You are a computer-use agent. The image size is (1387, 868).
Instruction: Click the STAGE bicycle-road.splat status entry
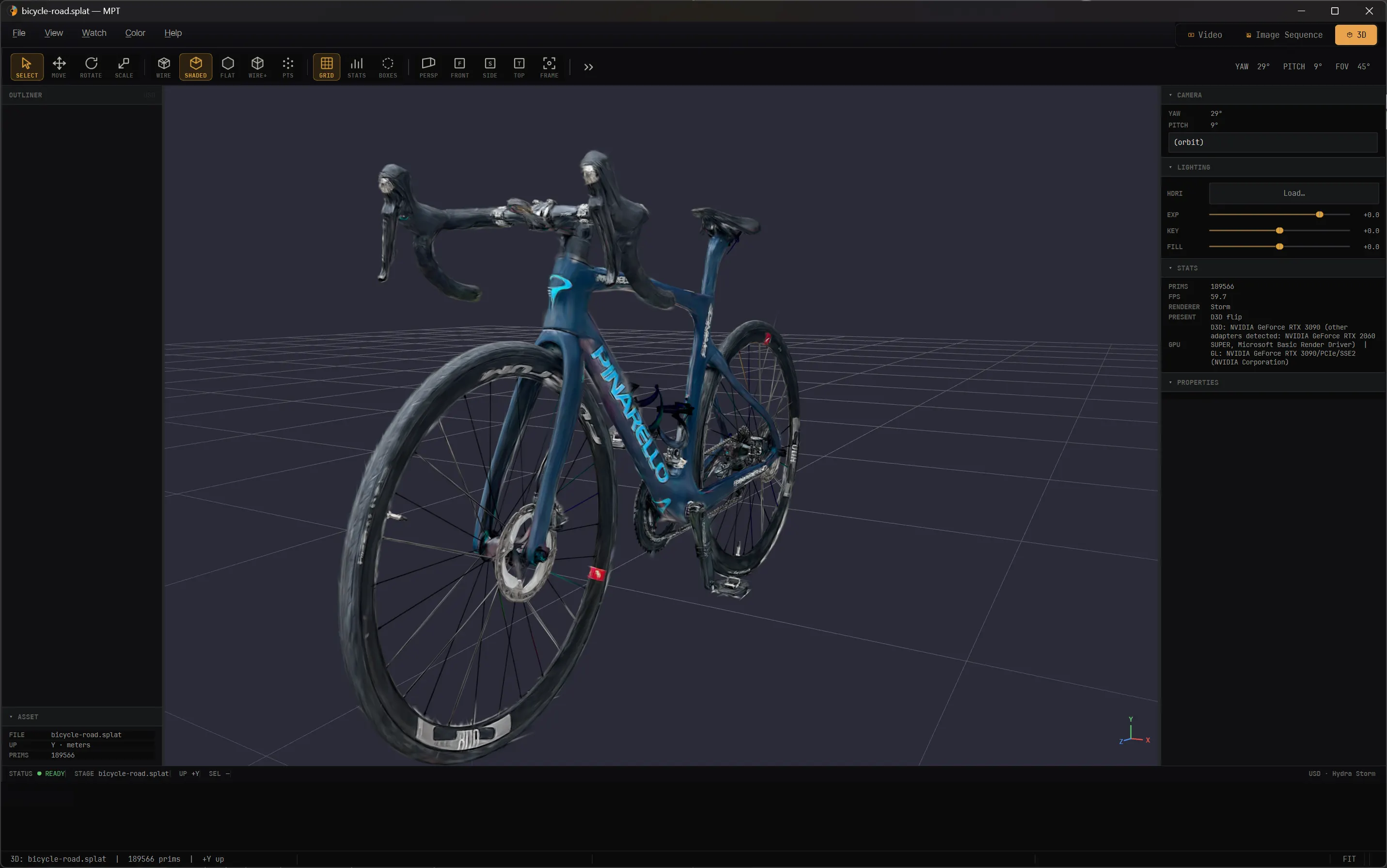(x=121, y=774)
